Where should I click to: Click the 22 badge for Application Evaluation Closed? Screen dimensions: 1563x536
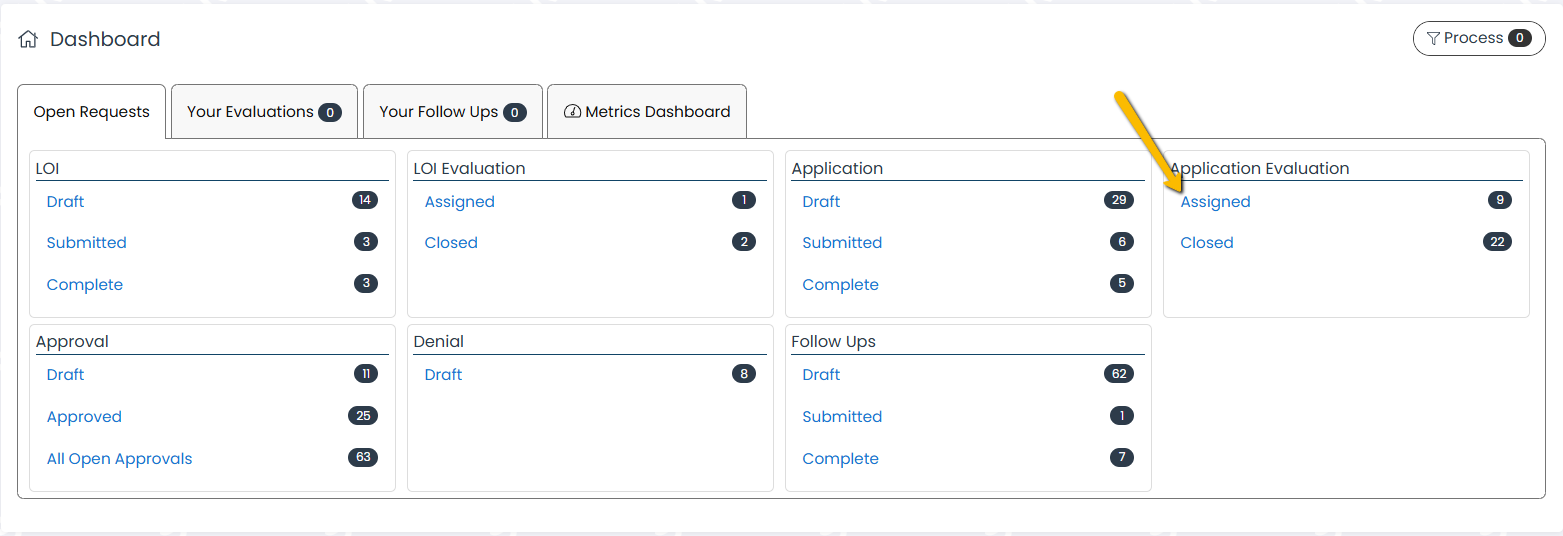click(x=1497, y=242)
